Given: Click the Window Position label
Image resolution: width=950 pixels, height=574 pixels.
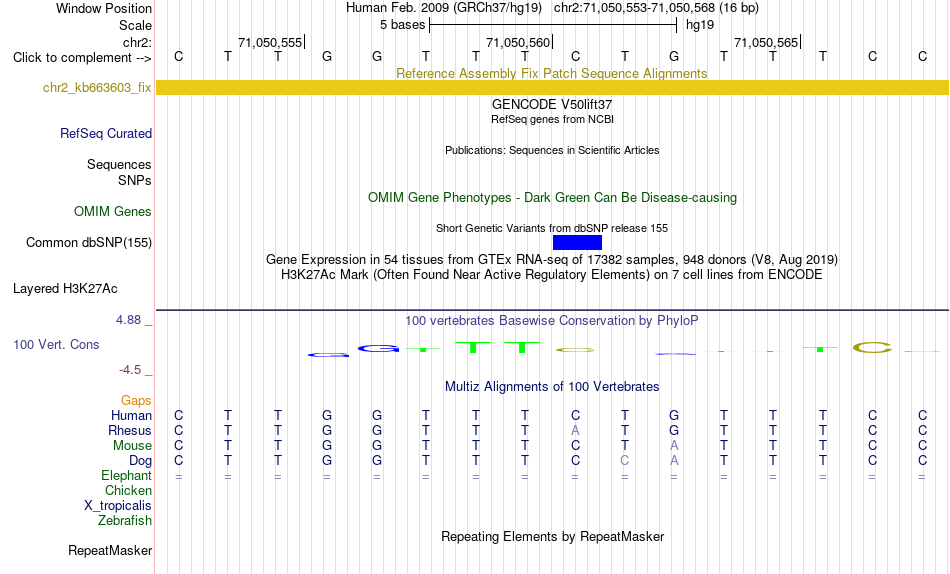Looking at the screenshot, I should click(x=104, y=8).
